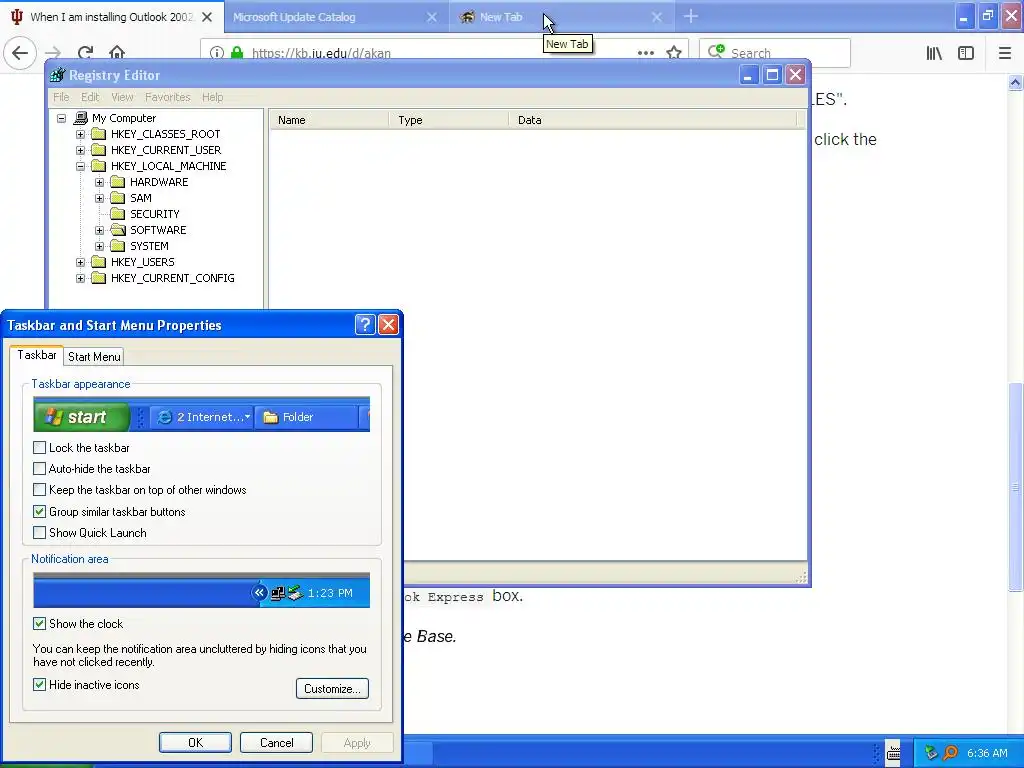This screenshot has height=768, width=1024.
Task: Open Firefox Library icon
Action: pyautogui.click(x=934, y=53)
